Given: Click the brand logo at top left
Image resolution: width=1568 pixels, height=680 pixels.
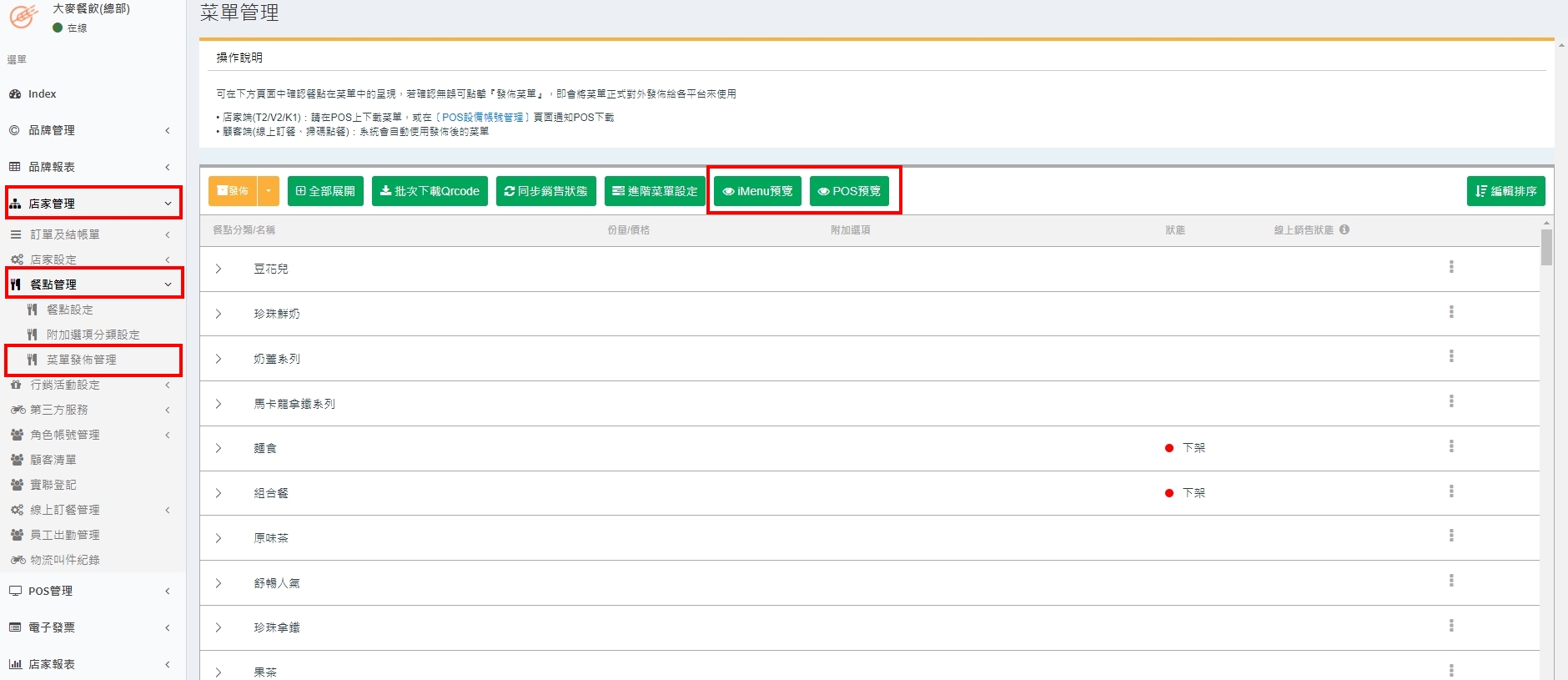Looking at the screenshot, I should tap(23, 17).
